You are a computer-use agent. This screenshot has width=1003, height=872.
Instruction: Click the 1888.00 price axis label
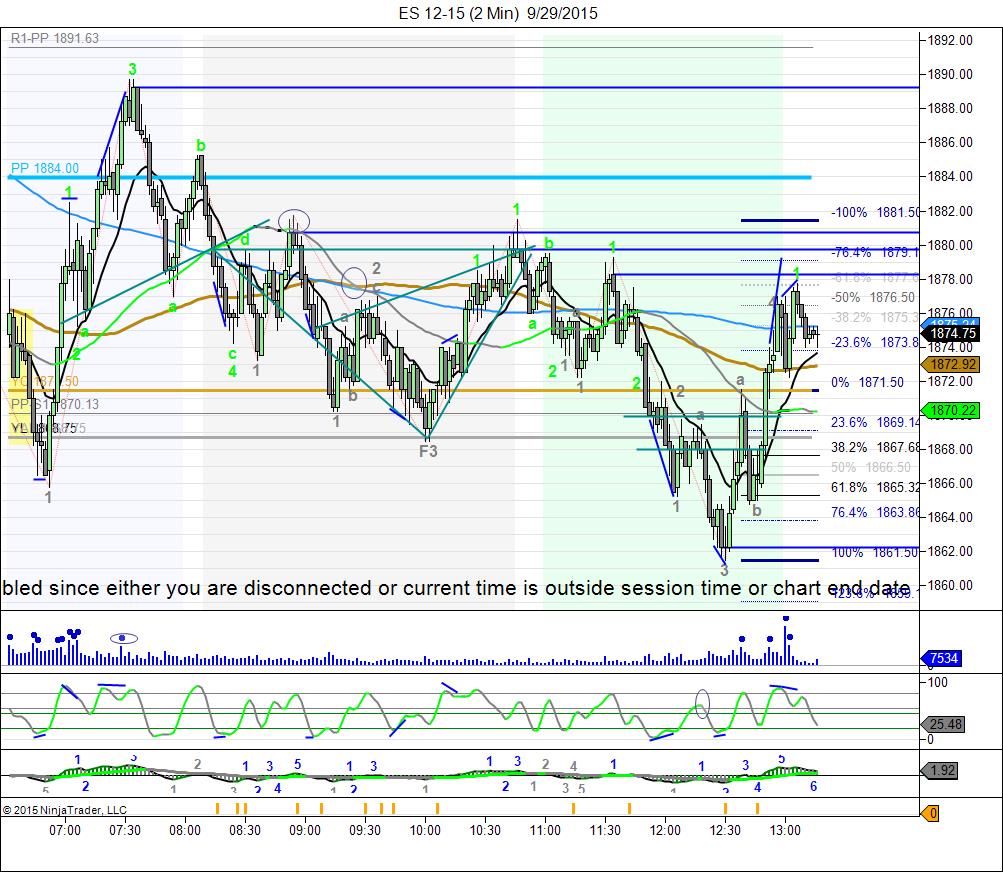(950, 108)
